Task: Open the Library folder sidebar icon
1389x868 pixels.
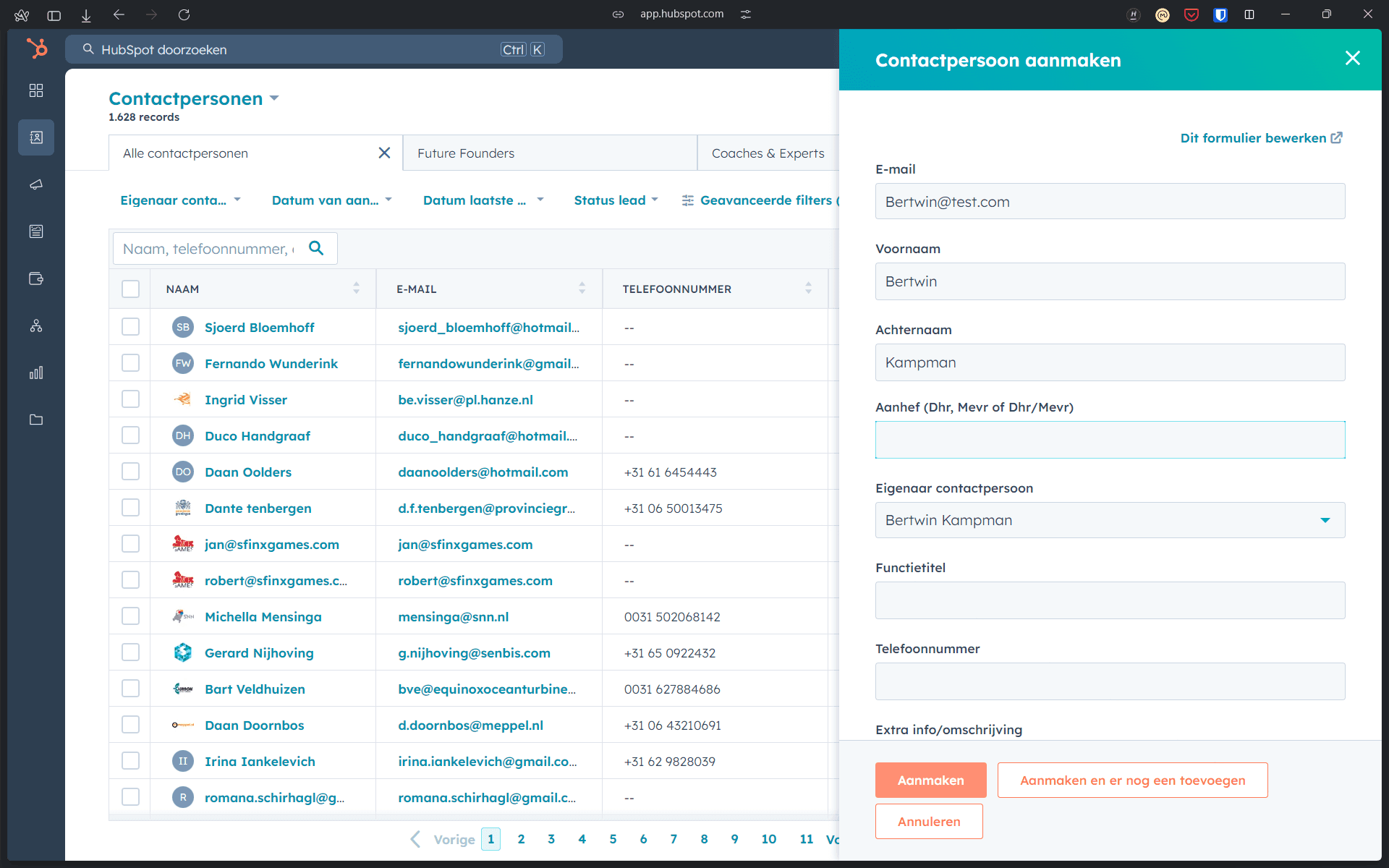Action: pyautogui.click(x=36, y=420)
